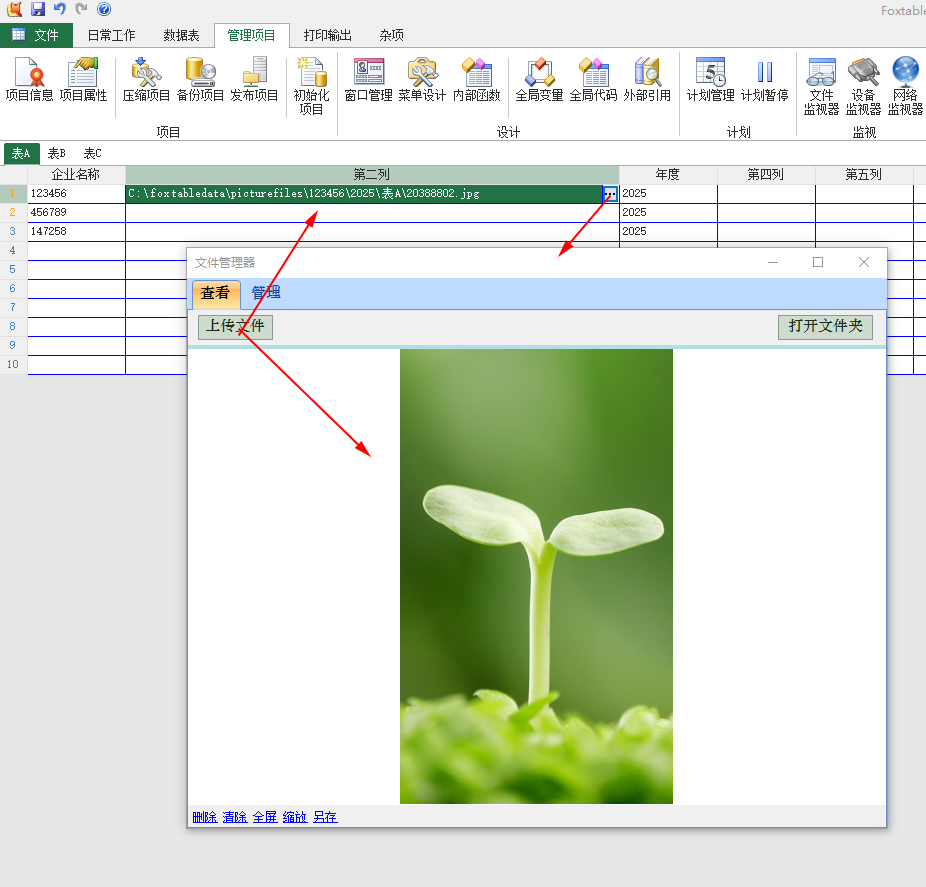926x887 pixels.
Task: Open 内部函数 internal functions
Action: [477, 80]
